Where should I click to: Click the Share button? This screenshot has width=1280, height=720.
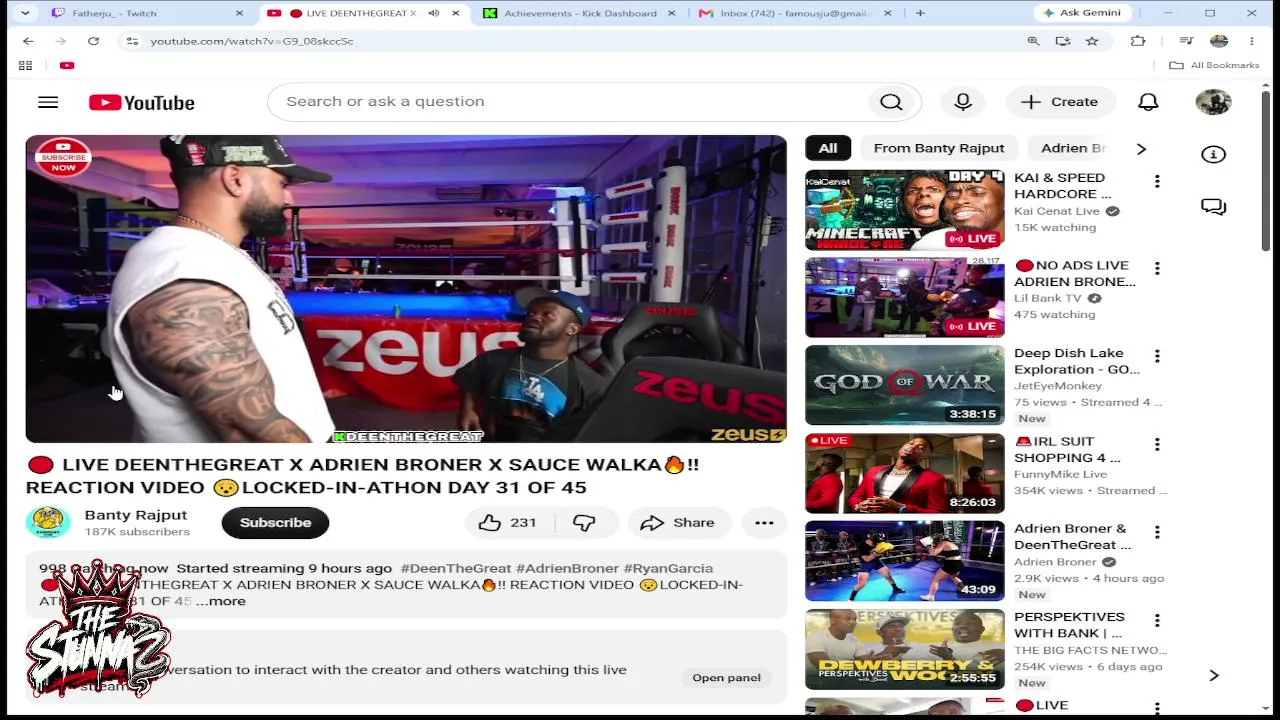coord(678,523)
